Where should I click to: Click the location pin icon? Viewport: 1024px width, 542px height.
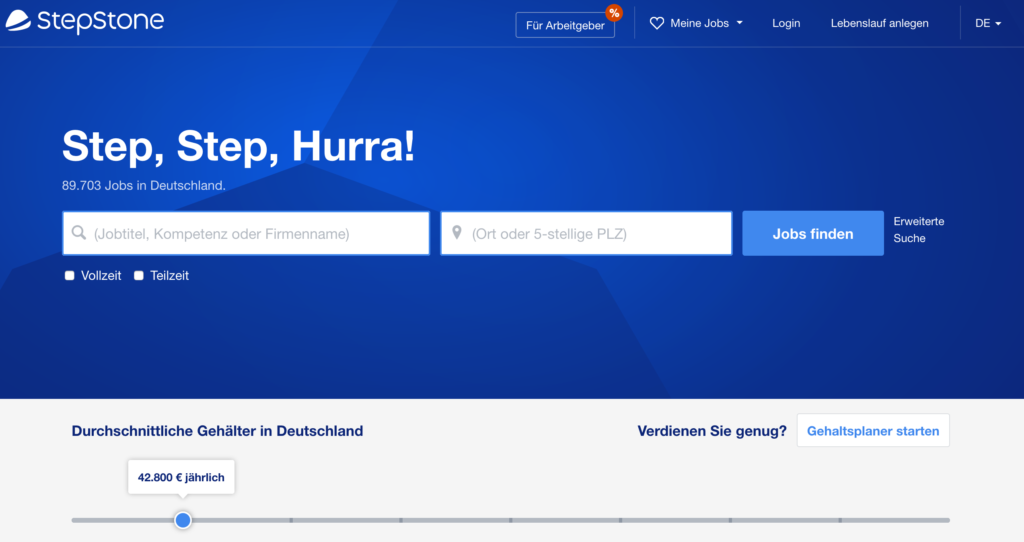457,233
